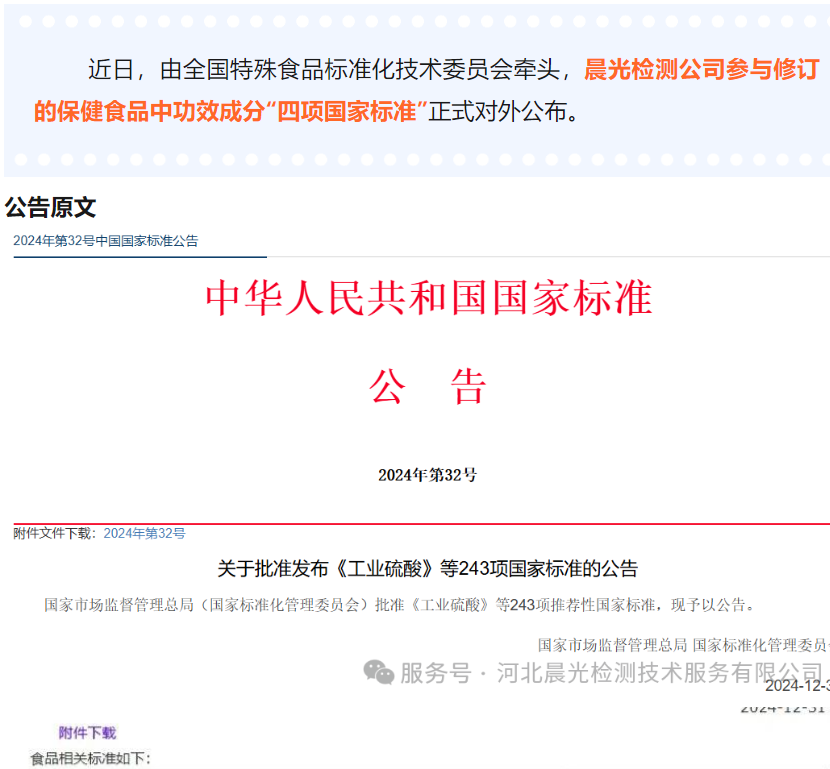
Task: Click the headline 关于批准发布《工业硫酸》等243项国家标准的公告
Action: (x=427, y=569)
